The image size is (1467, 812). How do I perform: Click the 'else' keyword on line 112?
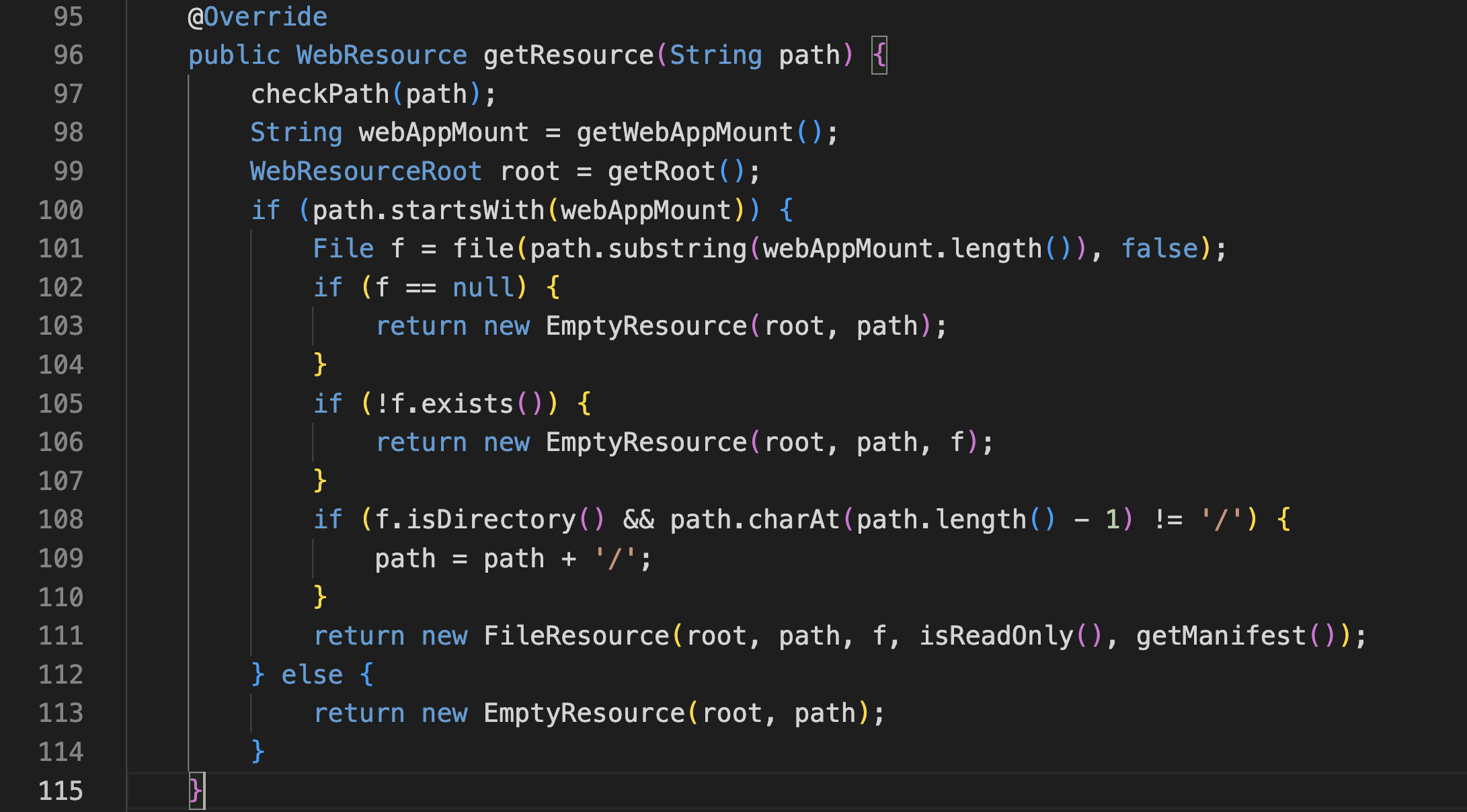point(312,674)
